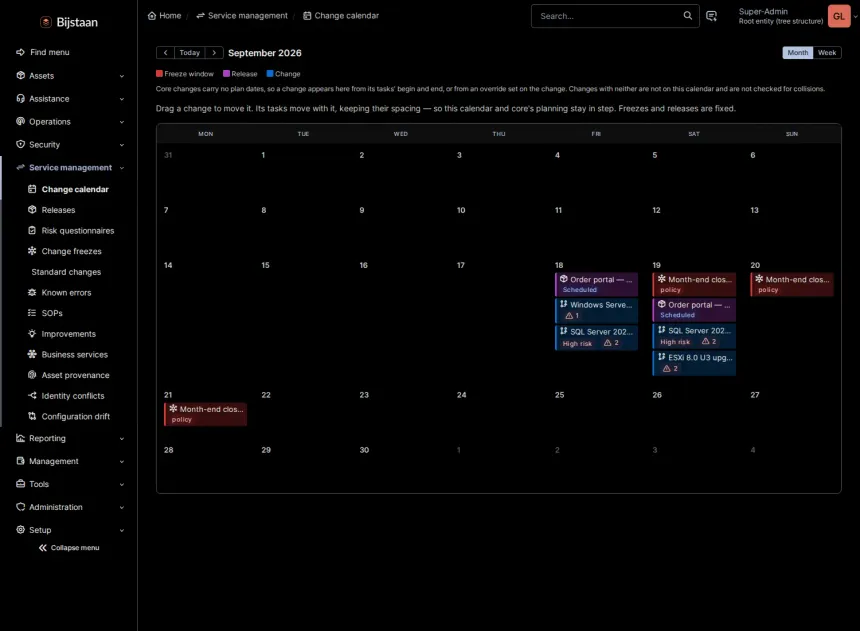Expand the Security menu chevron
This screenshot has height=631, width=860.
(x=122, y=145)
